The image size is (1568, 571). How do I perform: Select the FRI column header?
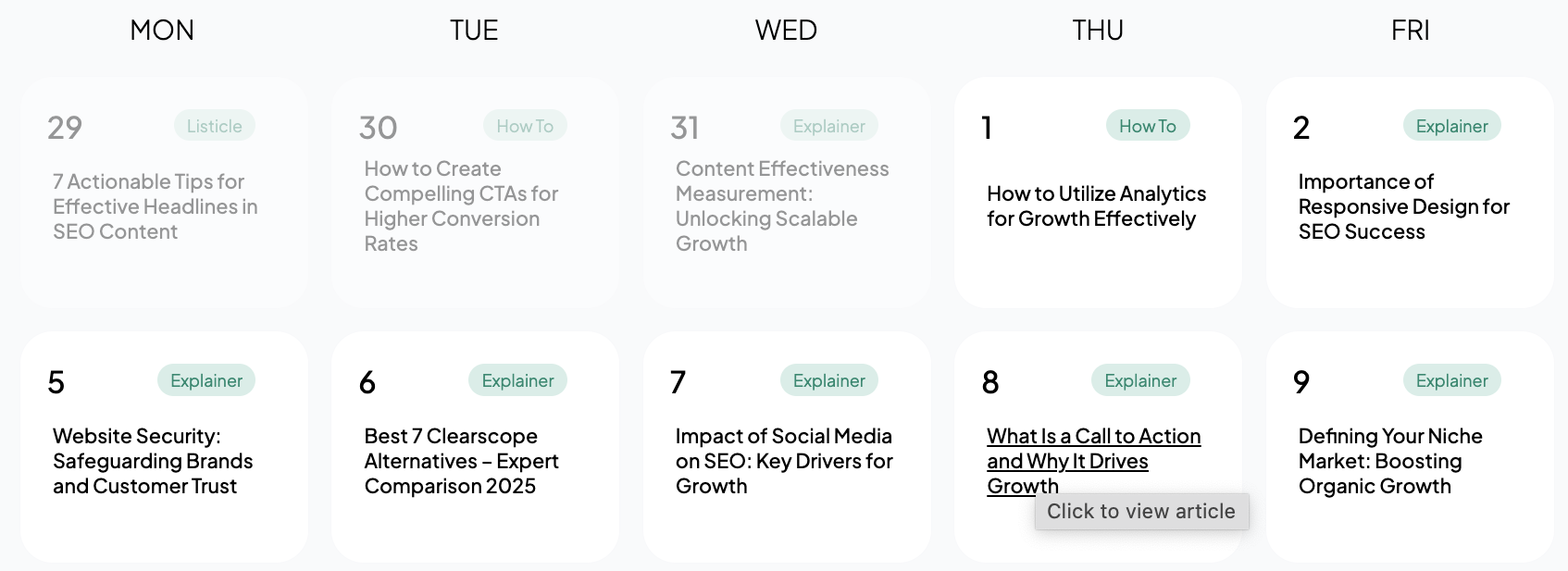(1409, 30)
